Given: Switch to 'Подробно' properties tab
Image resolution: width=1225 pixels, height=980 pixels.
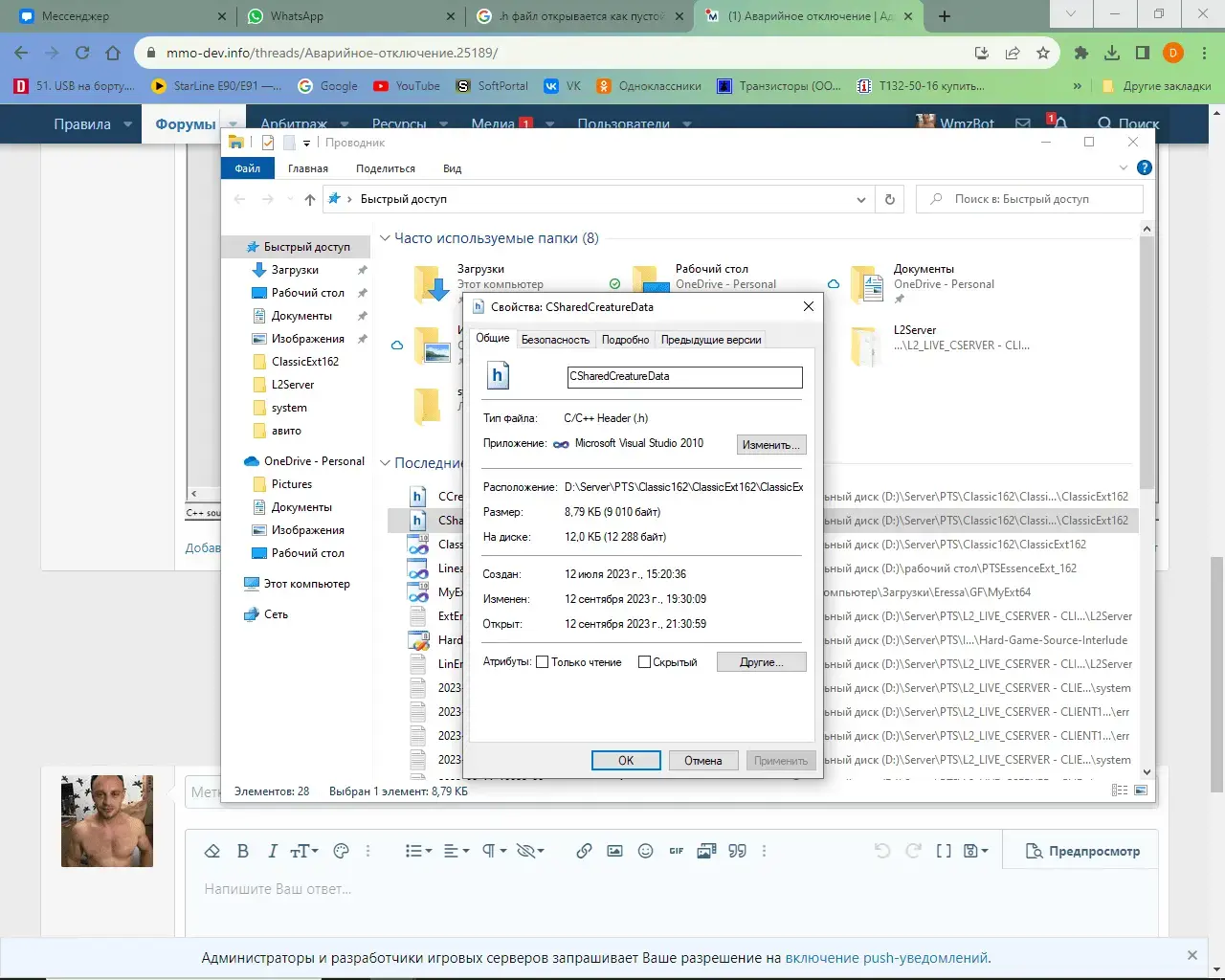Looking at the screenshot, I should coord(625,340).
